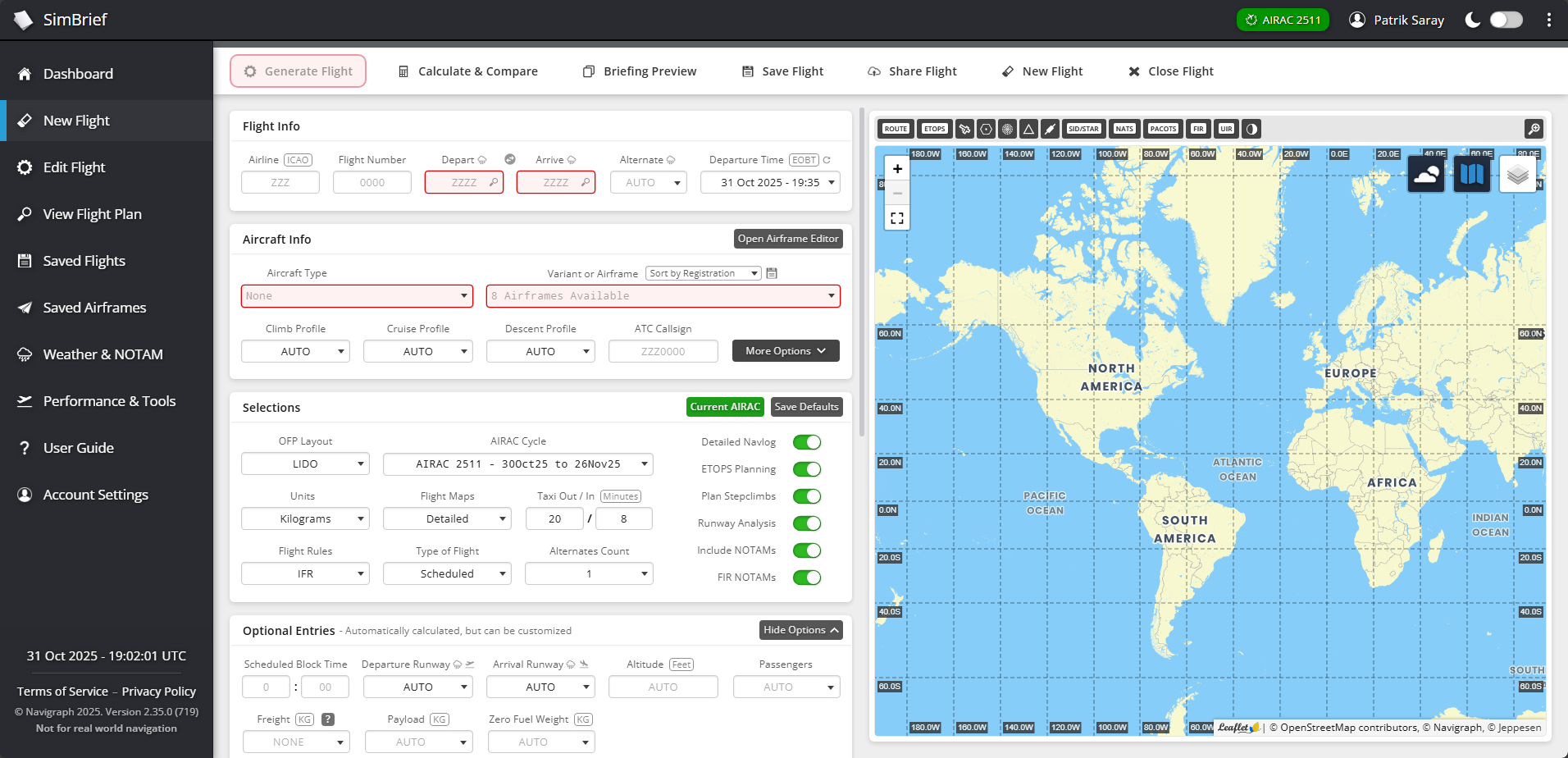The height and width of the screenshot is (758, 1568).
Task: Expand the OFP Layout dropdown
Action: pos(305,464)
